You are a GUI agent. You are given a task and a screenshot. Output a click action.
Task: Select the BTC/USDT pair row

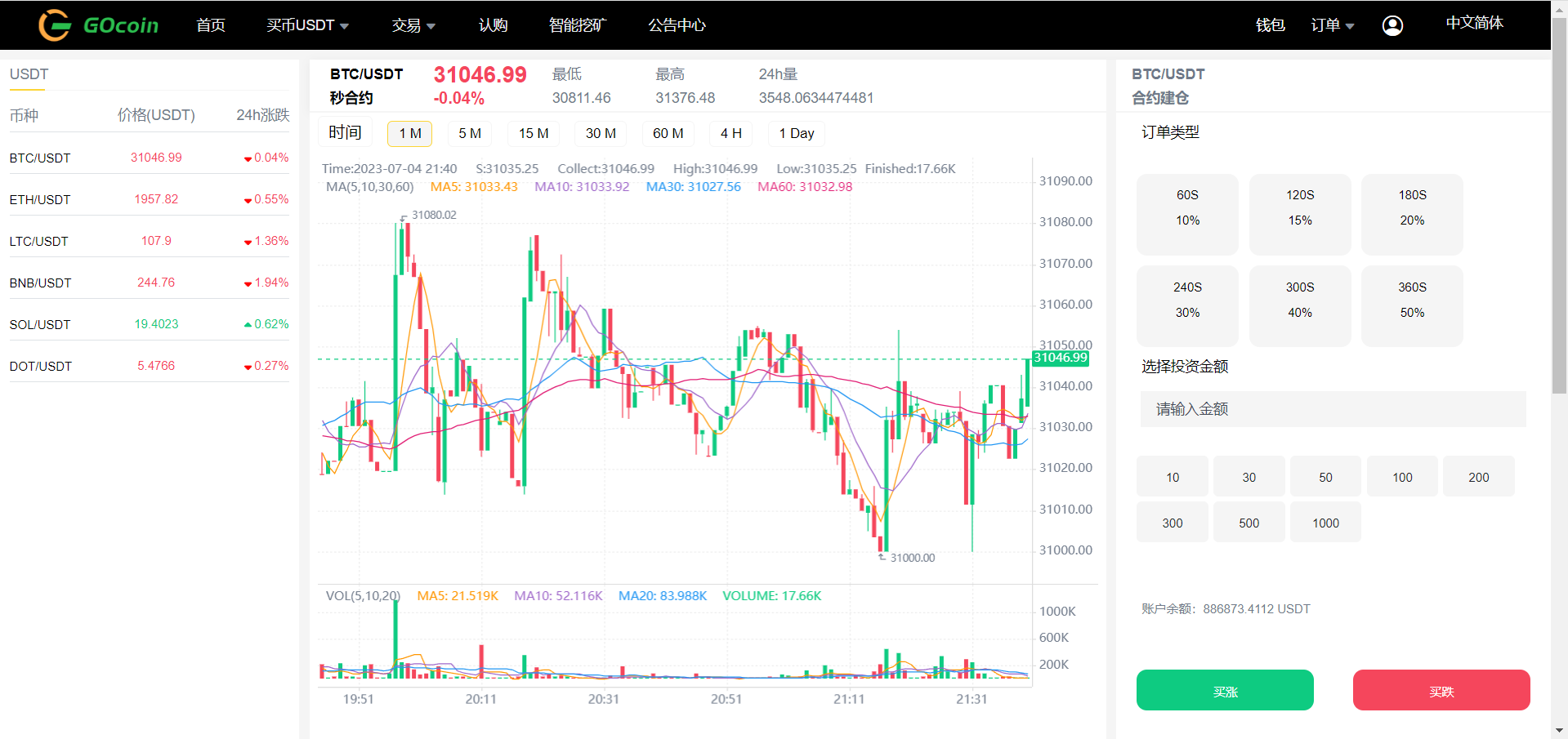tap(149, 158)
